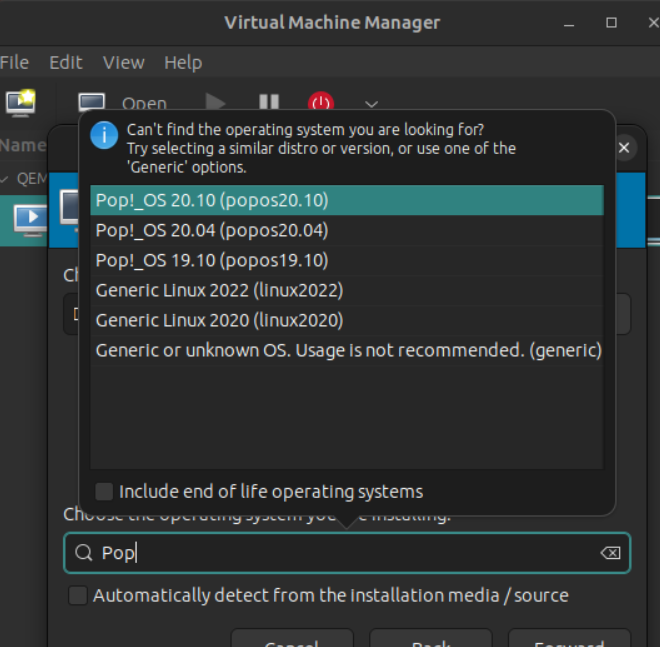This screenshot has height=647, width=660.
Task: Enable Include end of life operating systems
Action: 104,491
